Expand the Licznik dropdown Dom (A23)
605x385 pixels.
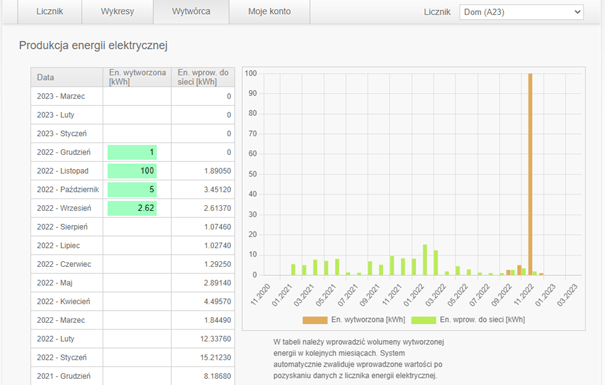pyautogui.click(x=521, y=12)
